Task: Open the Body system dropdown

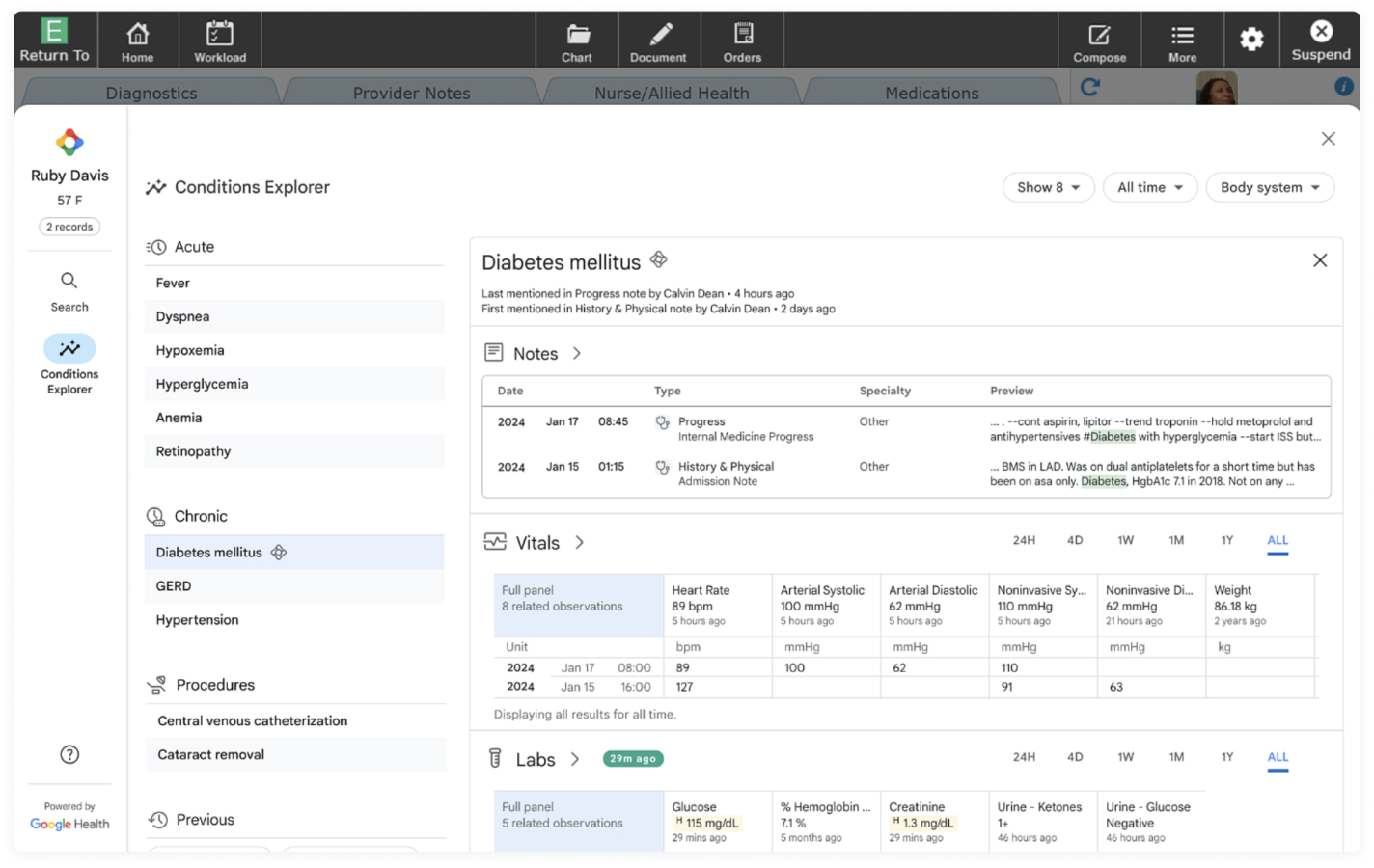Action: tap(1269, 187)
